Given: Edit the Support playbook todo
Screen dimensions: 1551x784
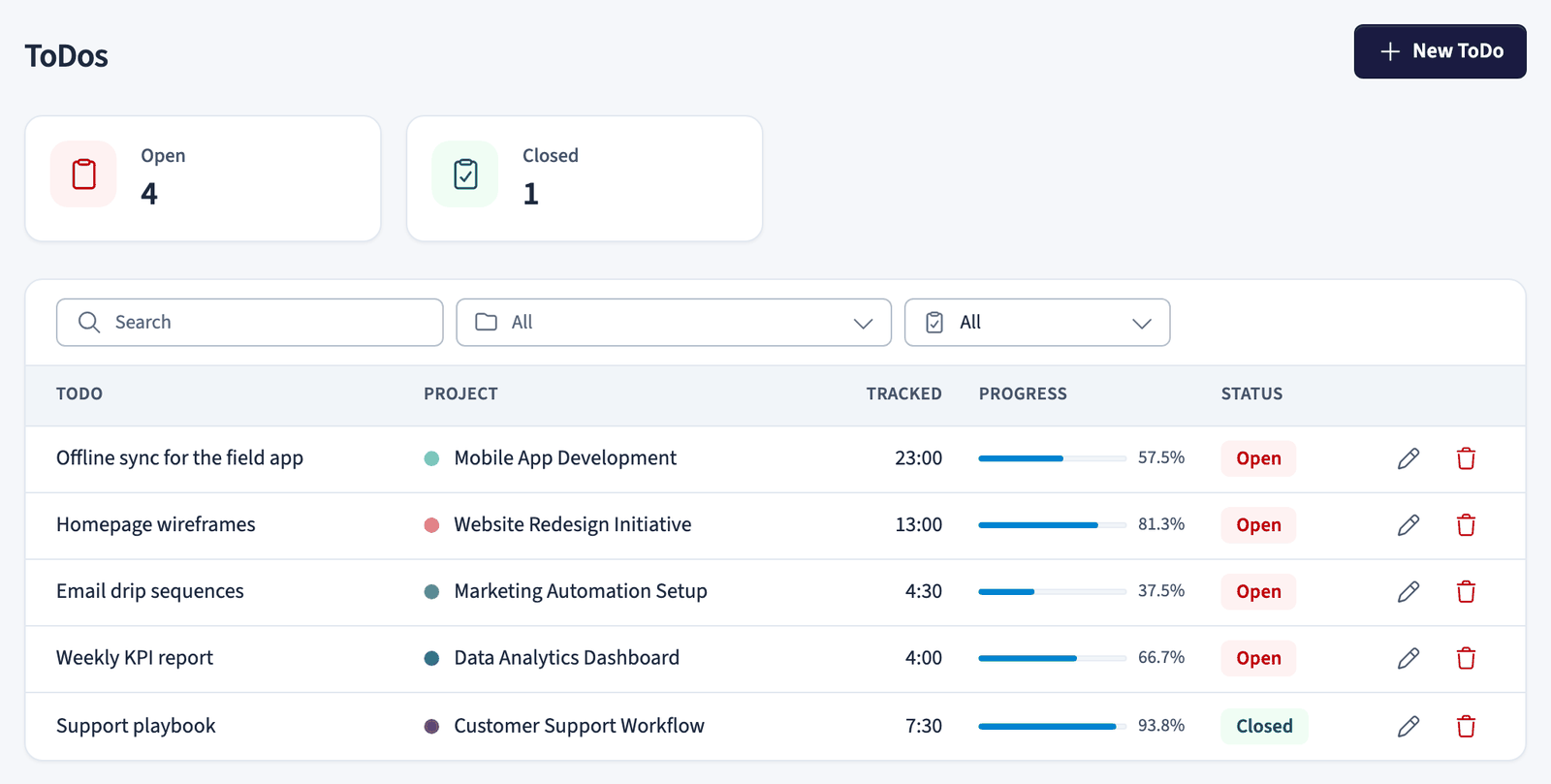Looking at the screenshot, I should coord(1409,726).
